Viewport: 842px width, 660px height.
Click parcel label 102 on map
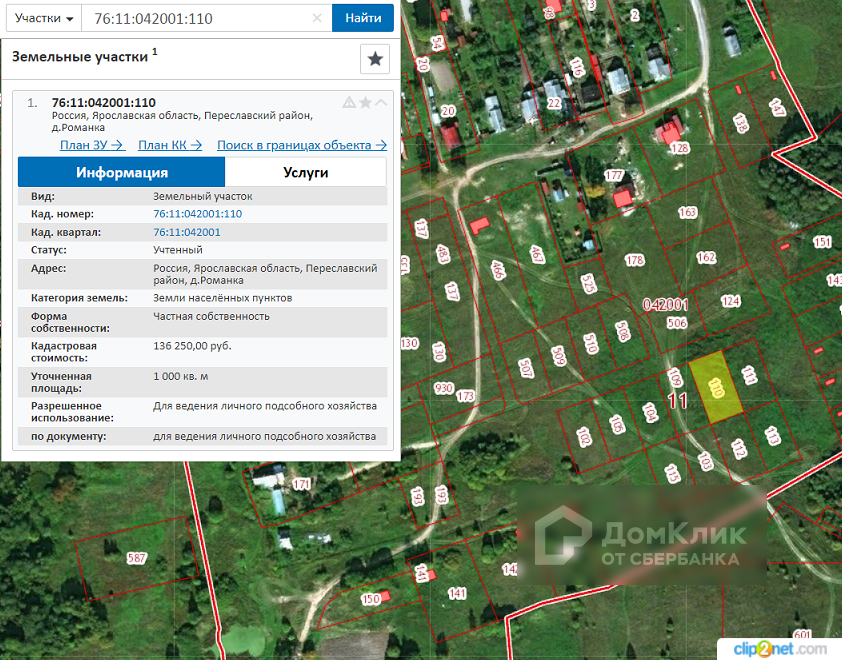[x=584, y=437]
